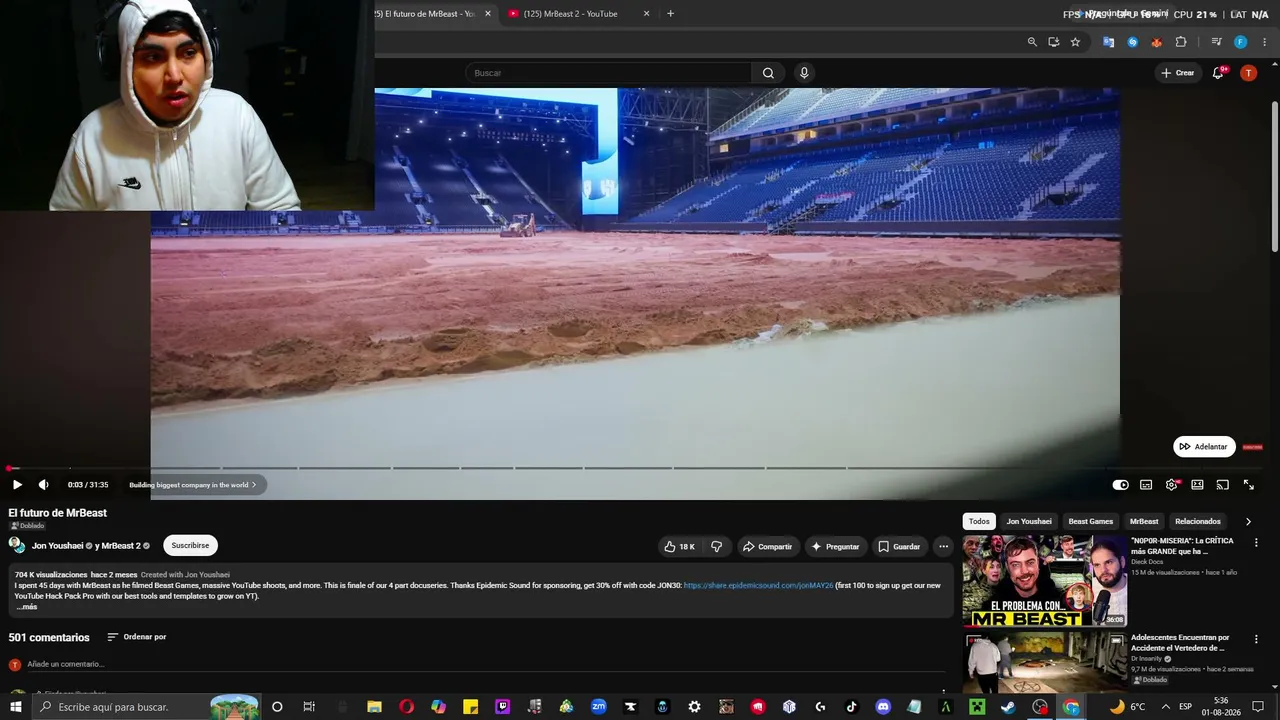Open the Windows Start menu

(x=15, y=707)
